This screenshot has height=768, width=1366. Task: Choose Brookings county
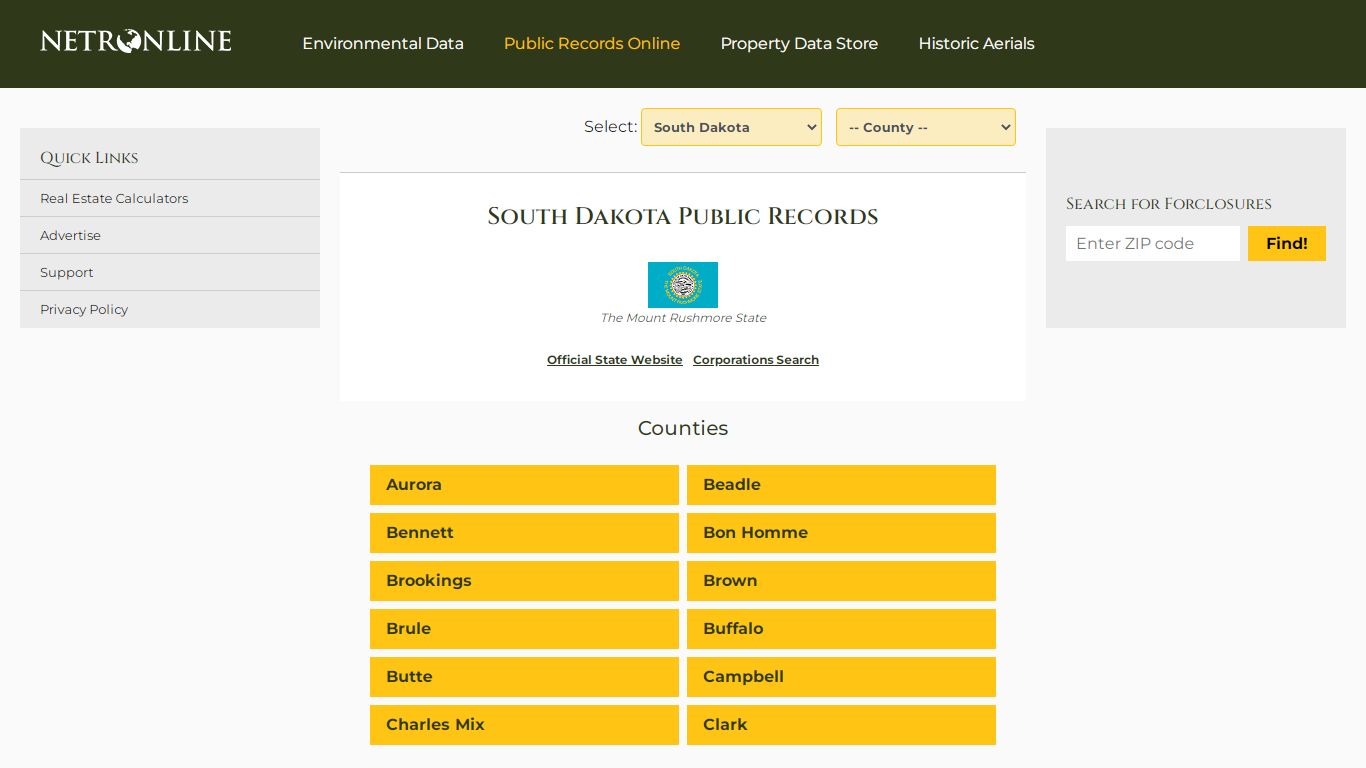[x=524, y=581]
